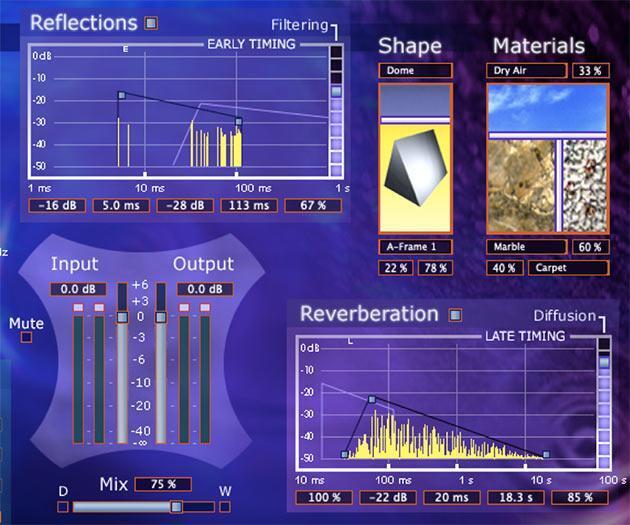630x525 pixels.
Task: Open the Carpet material selector
Action: pos(569,268)
